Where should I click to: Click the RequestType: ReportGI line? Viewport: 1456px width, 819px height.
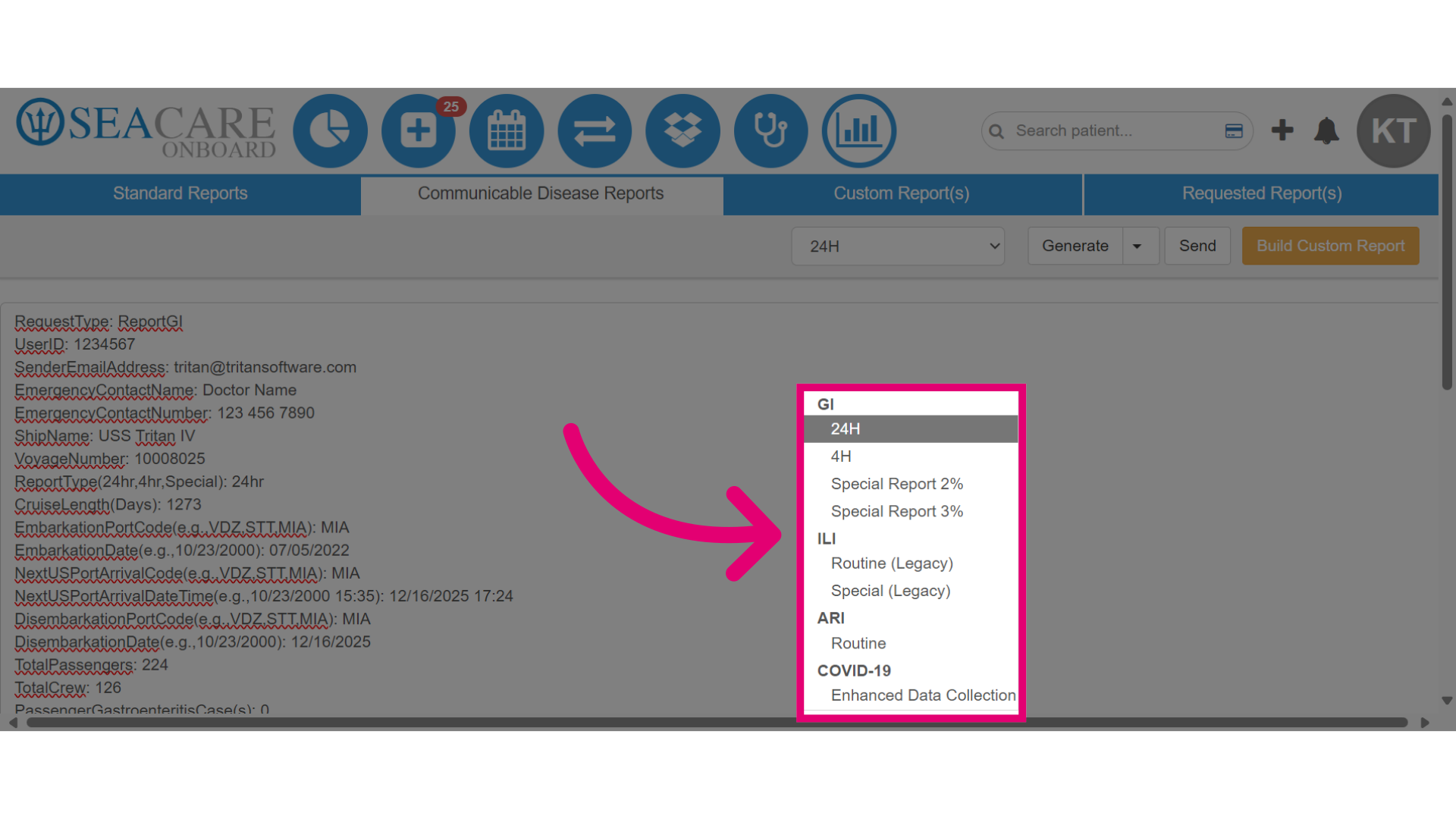(x=99, y=322)
